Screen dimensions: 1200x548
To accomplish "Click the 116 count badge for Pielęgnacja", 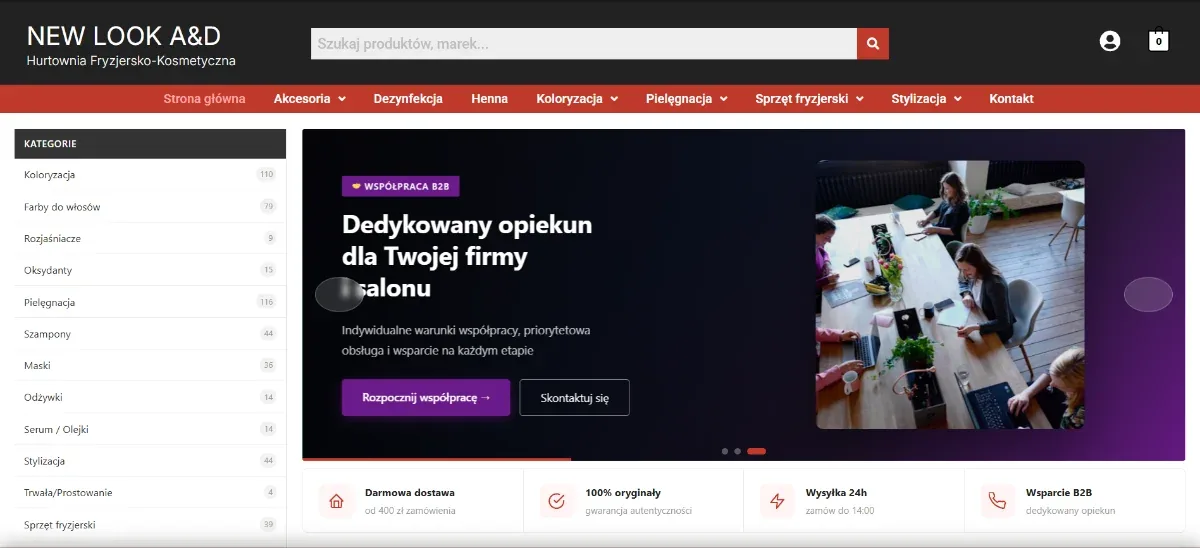I will 266,302.
